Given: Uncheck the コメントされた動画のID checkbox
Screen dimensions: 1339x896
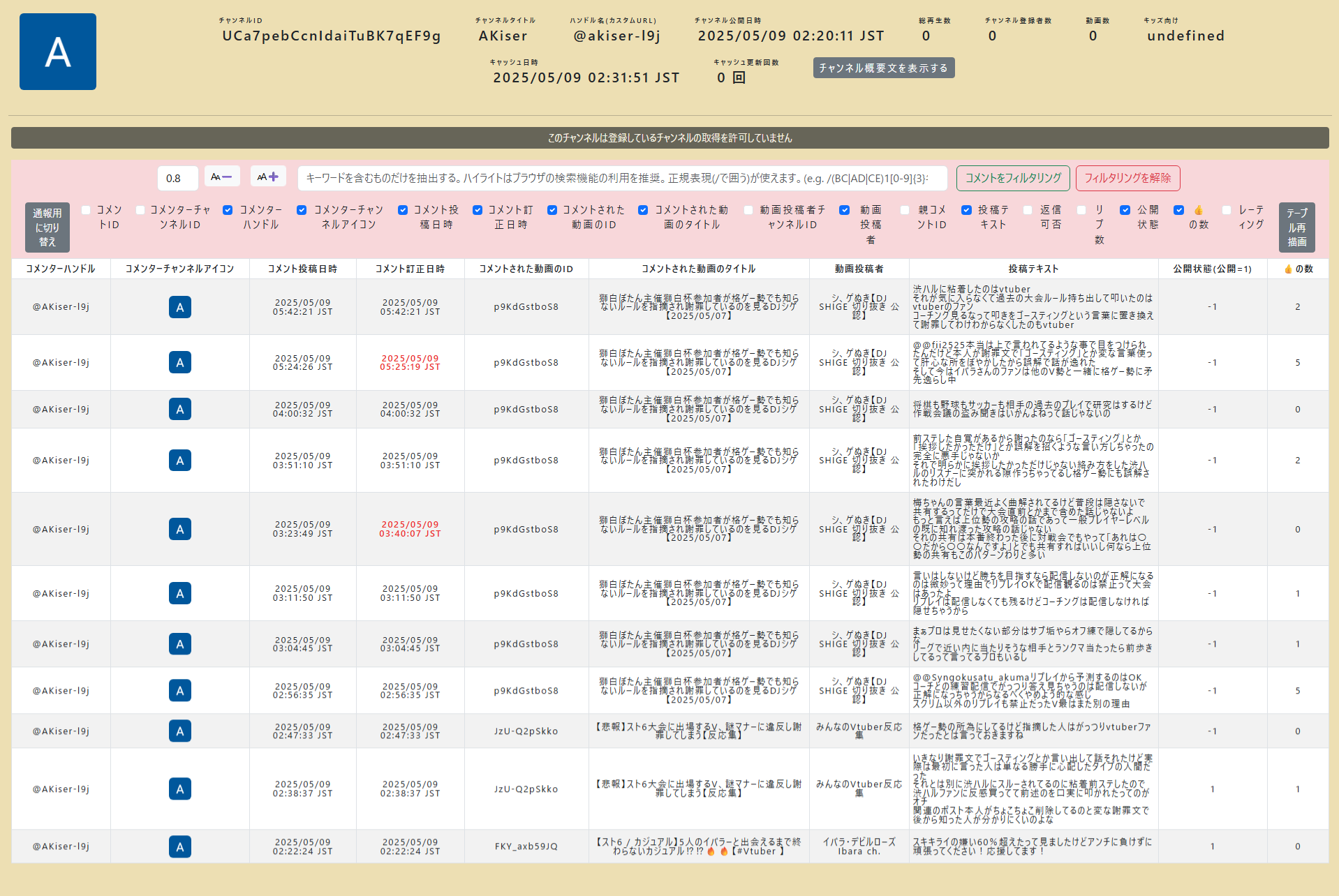Looking at the screenshot, I should 552,210.
